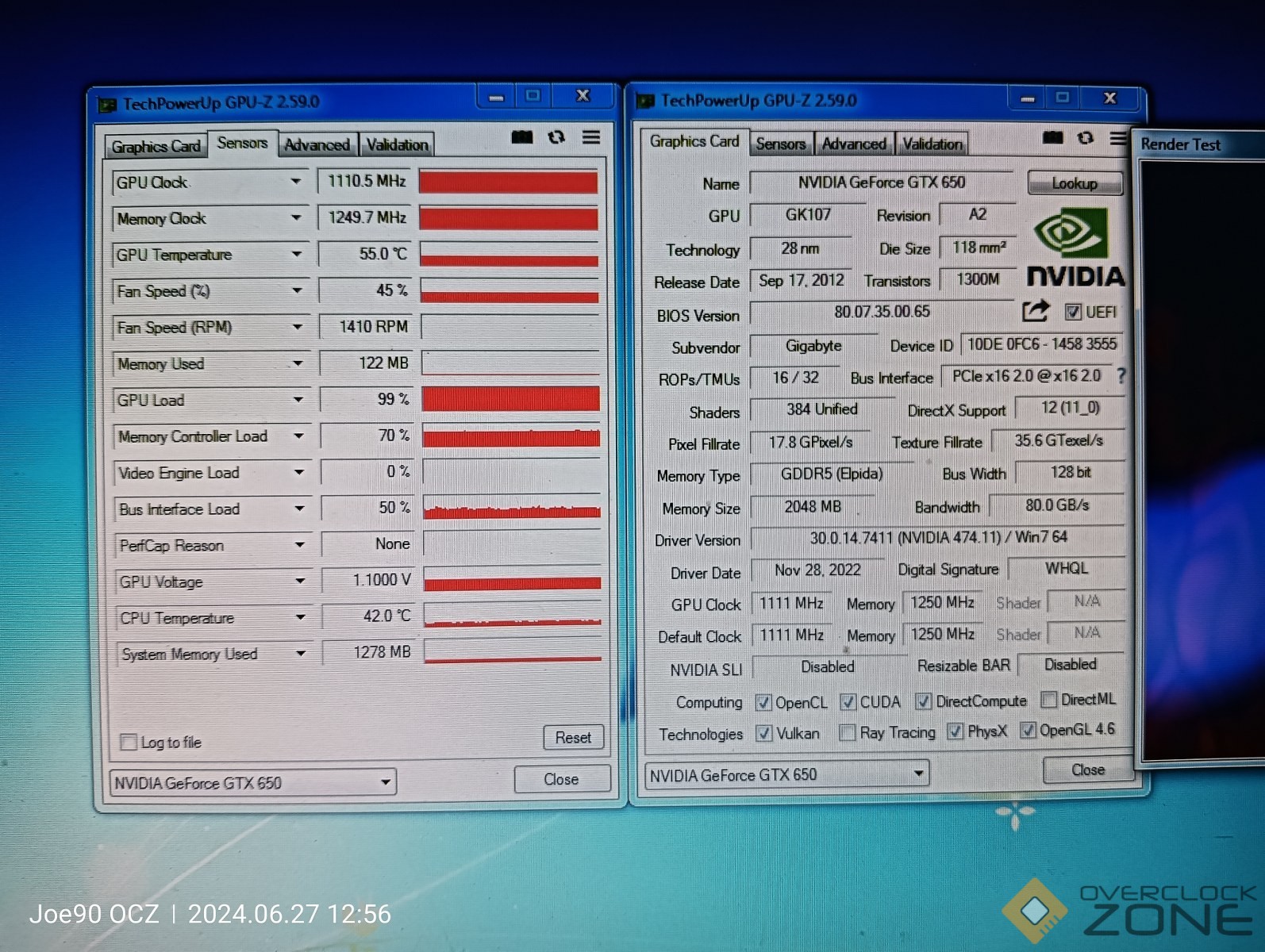The width and height of the screenshot is (1265, 952).
Task: Toggle the Vulkan checkbox
Action: pyautogui.click(x=764, y=734)
